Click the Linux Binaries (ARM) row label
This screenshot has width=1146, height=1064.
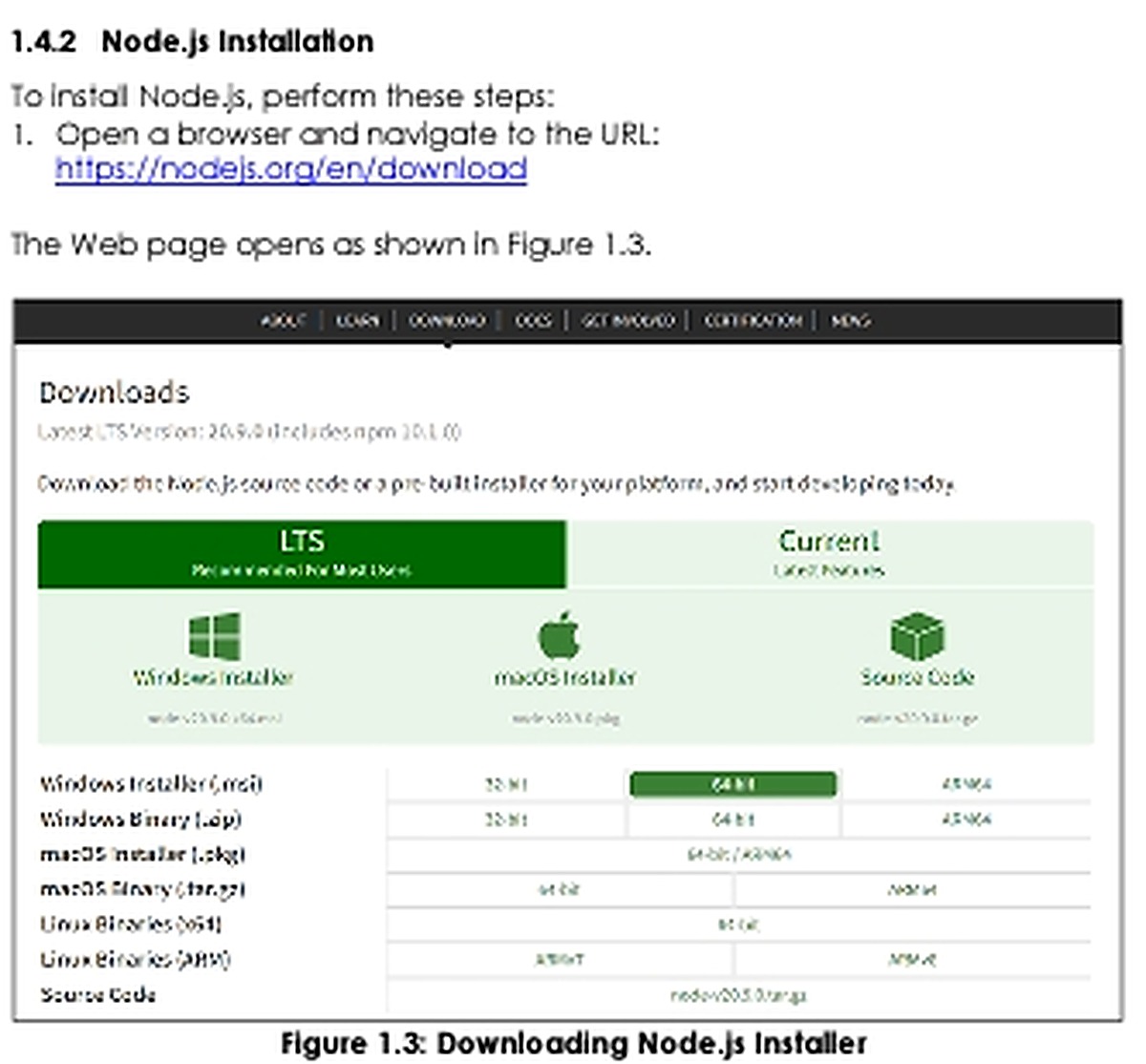135,960
